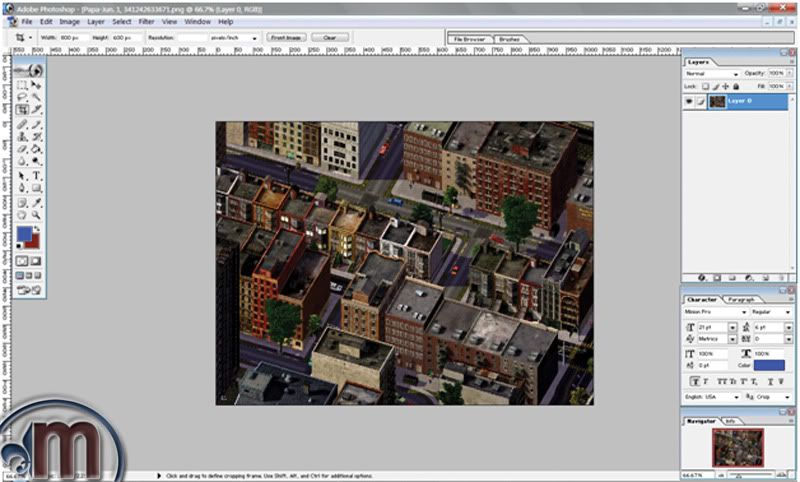Select the Rectangular Marquee tool

point(23,86)
